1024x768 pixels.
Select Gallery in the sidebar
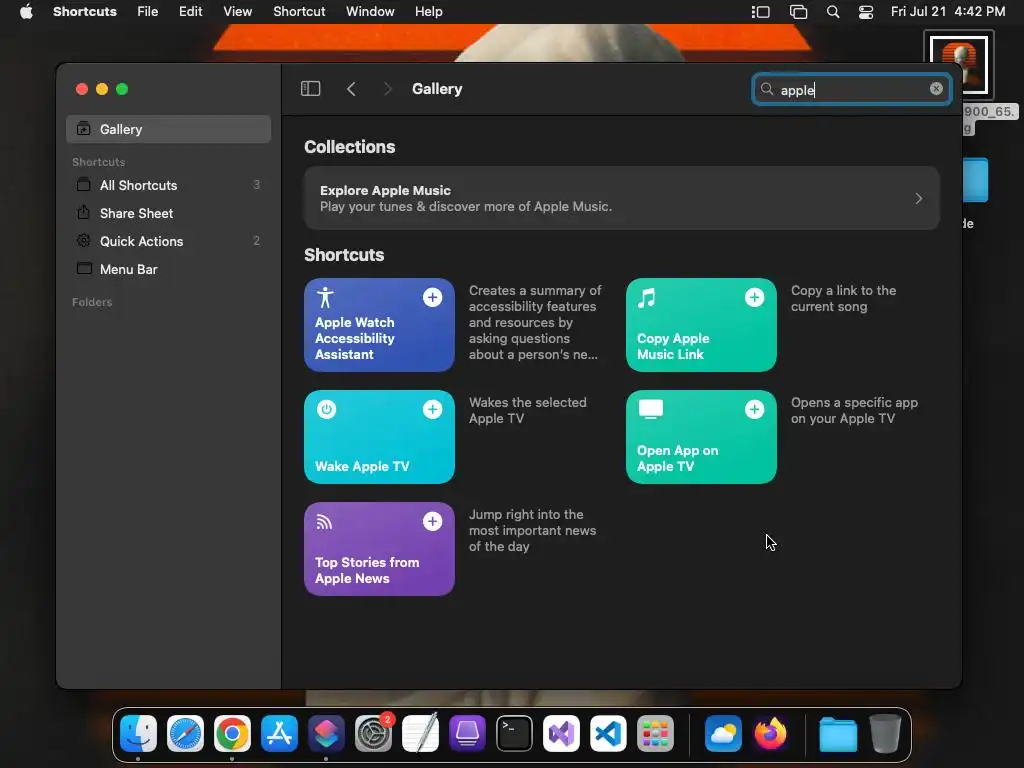168,129
